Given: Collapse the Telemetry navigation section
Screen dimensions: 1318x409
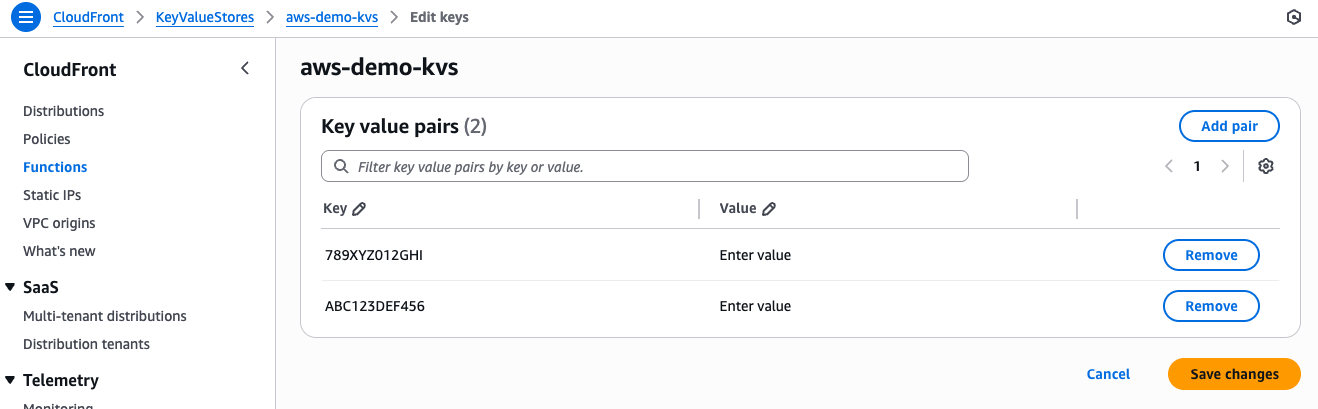Looking at the screenshot, I should [x=10, y=380].
